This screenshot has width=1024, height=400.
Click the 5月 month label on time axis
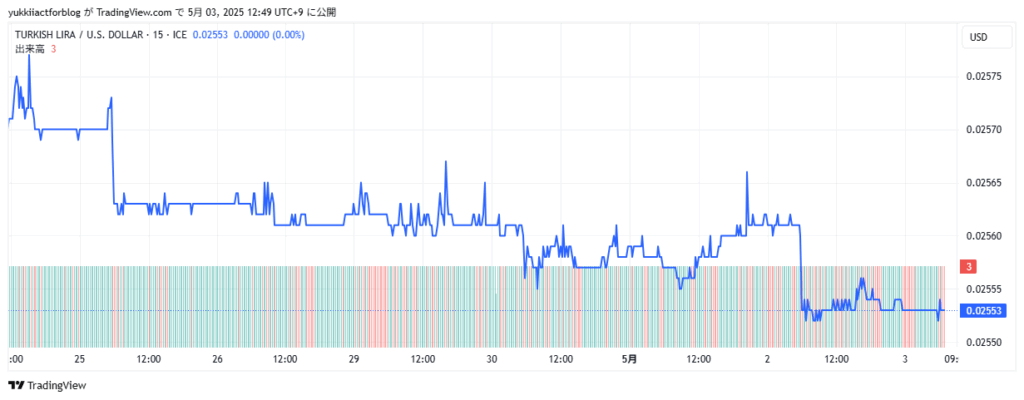tap(629, 359)
